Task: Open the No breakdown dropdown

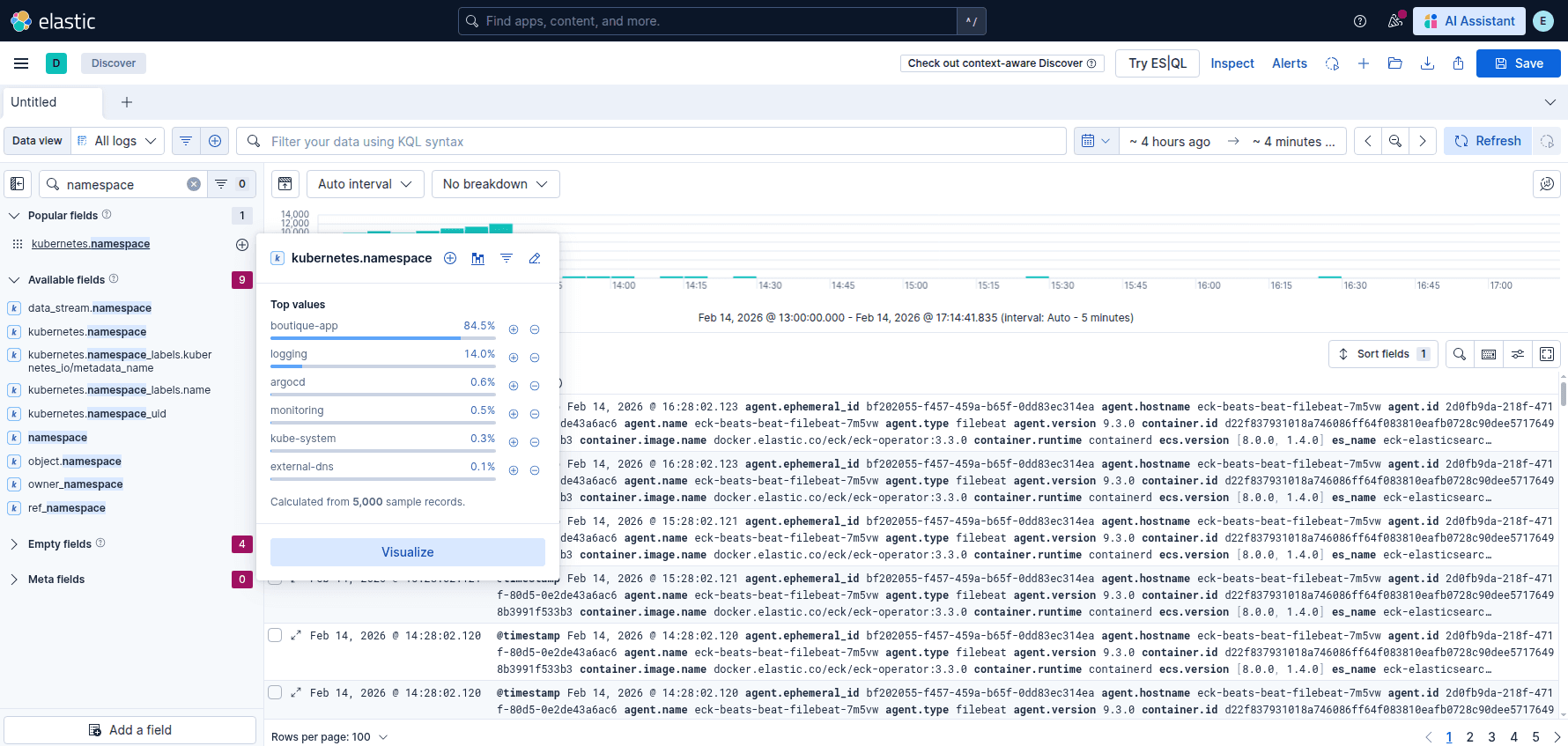Action: point(496,184)
